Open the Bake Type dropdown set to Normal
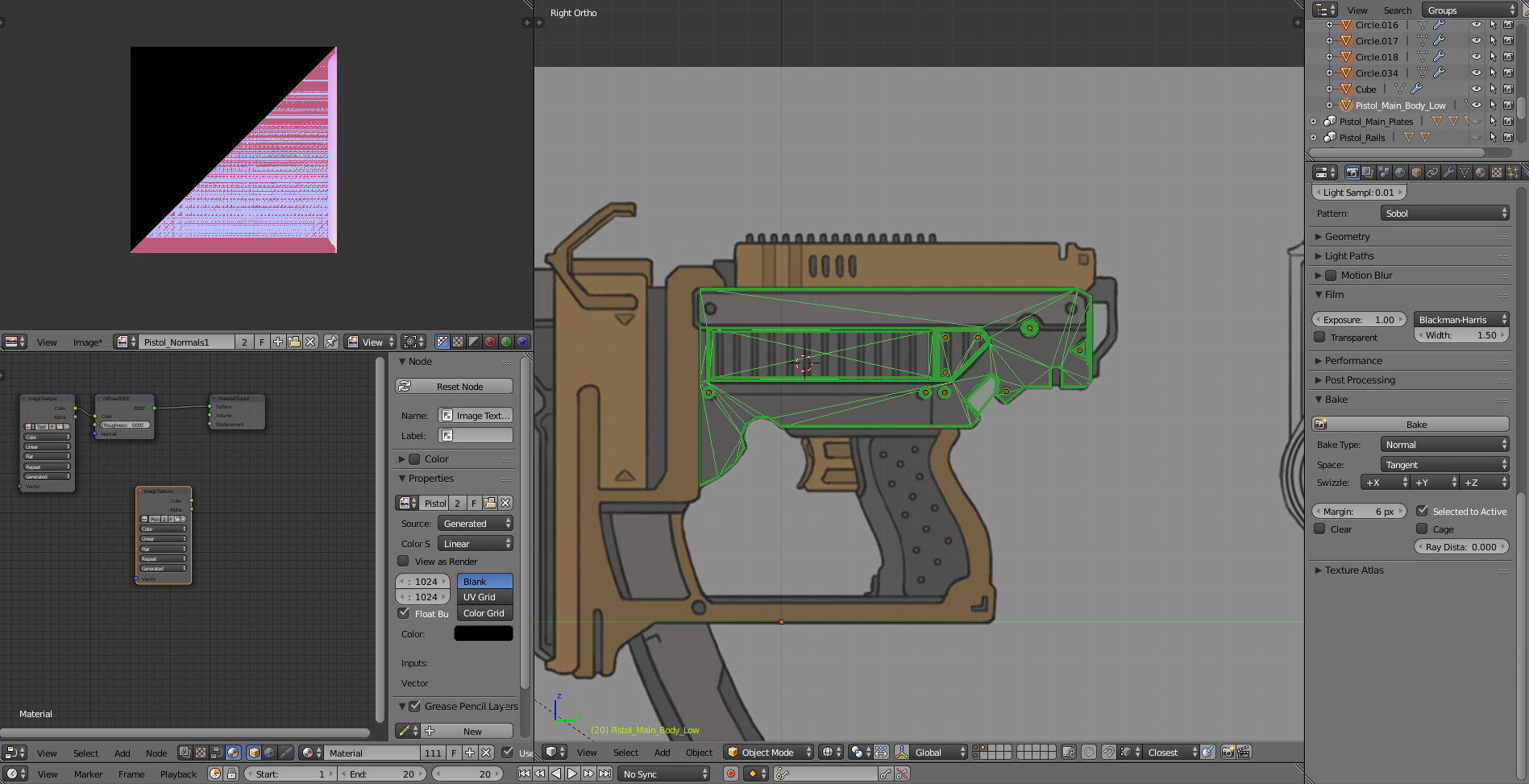The image size is (1529, 784). pyautogui.click(x=1444, y=444)
